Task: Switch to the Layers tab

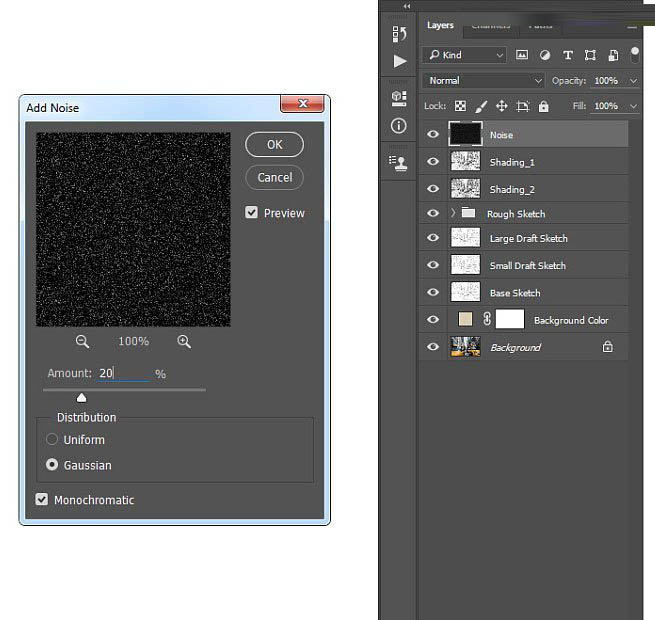Action: pyautogui.click(x=440, y=25)
